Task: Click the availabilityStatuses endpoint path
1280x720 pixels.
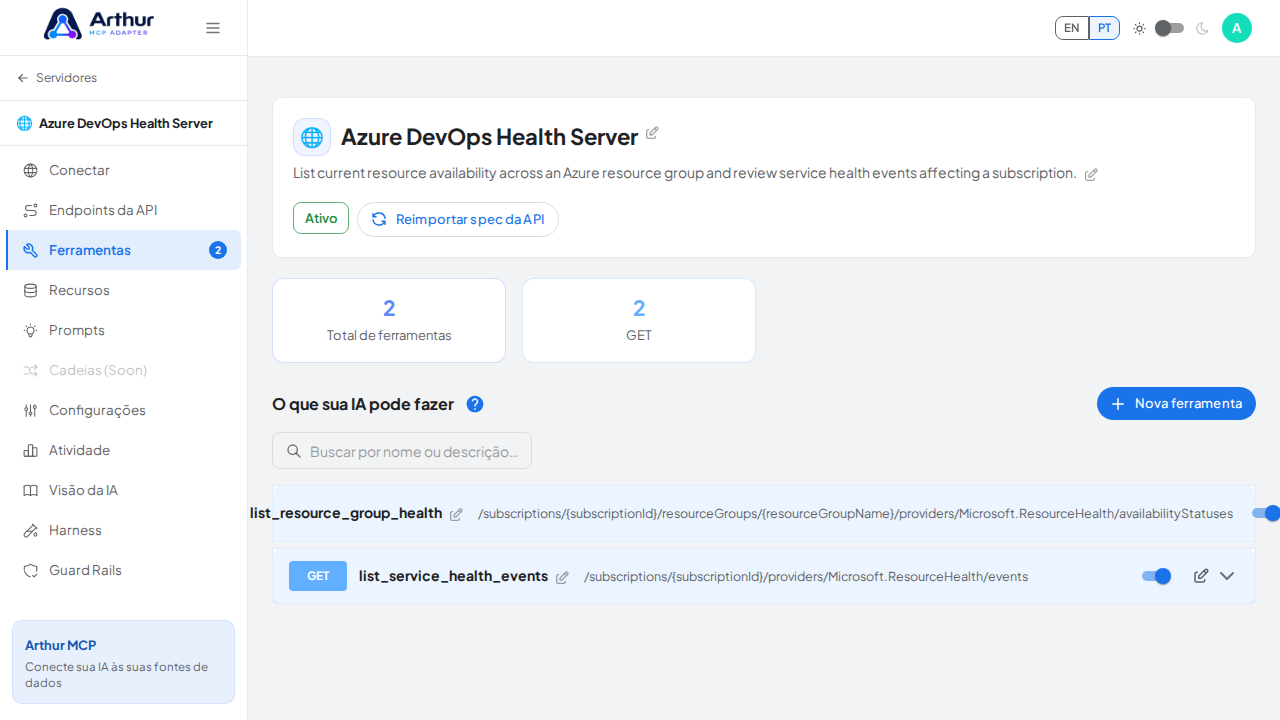Action: (856, 513)
